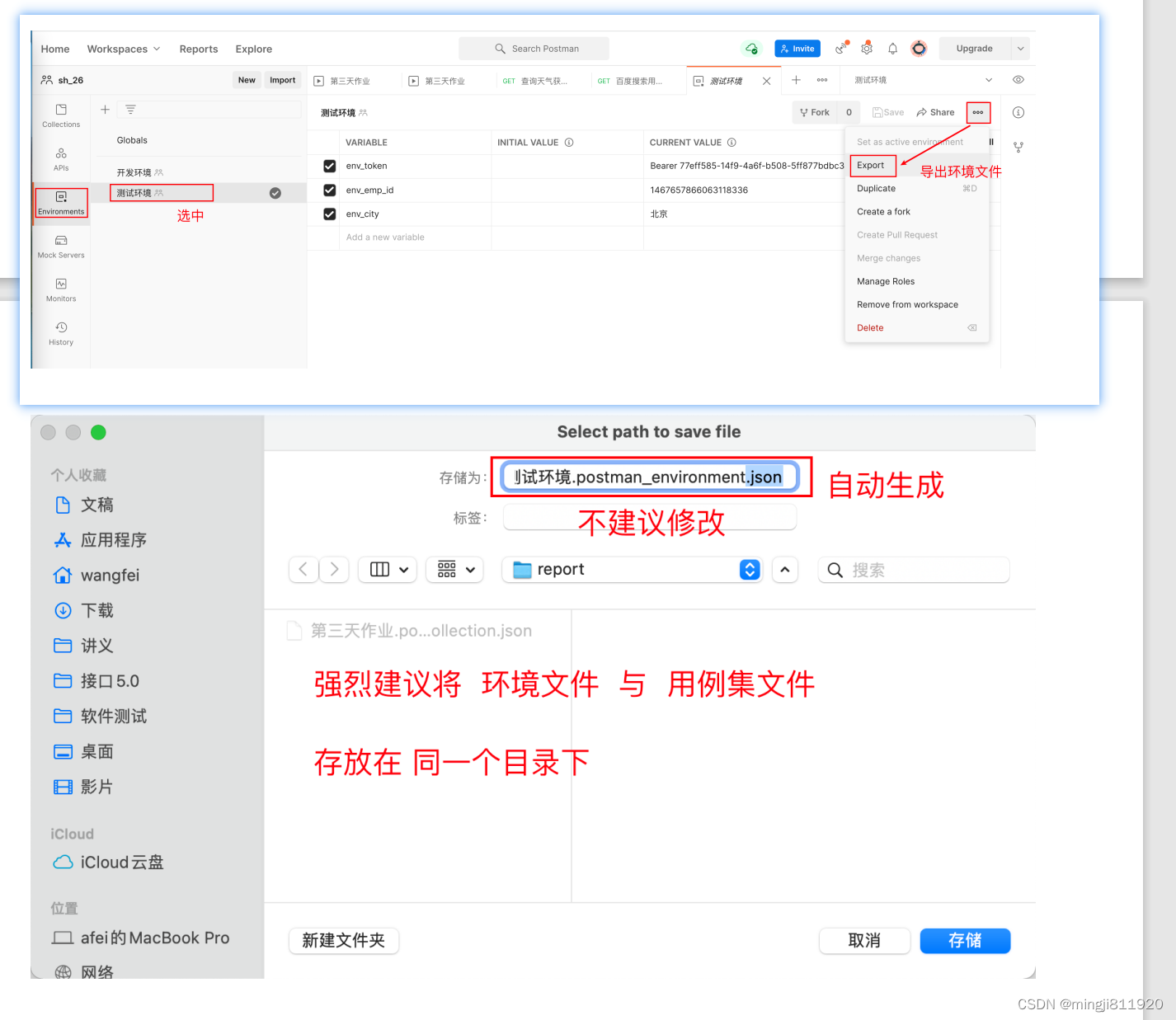Click the Fork button
This screenshot has height=1020, width=1176.
815,112
